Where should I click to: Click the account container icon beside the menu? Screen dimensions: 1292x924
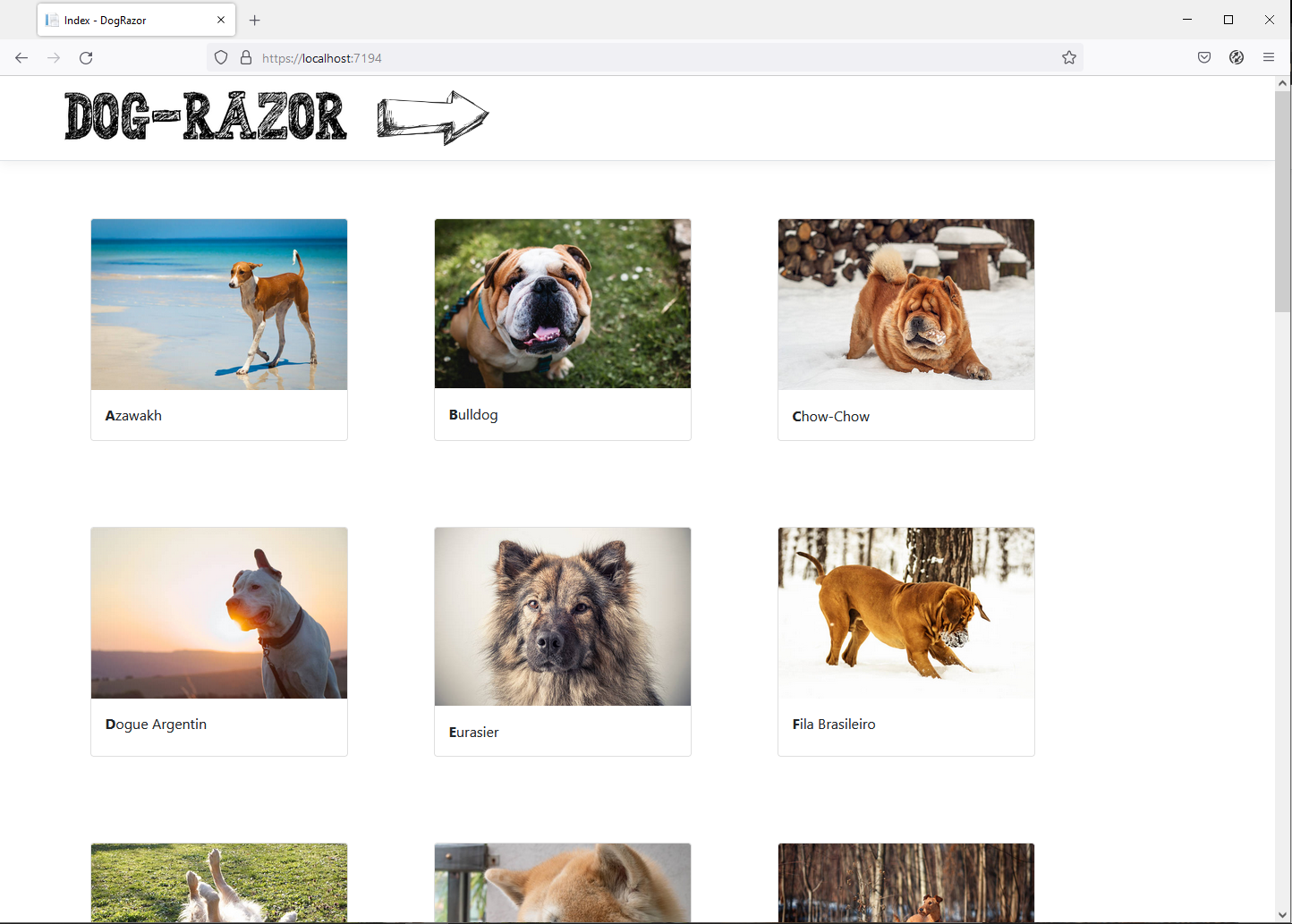point(1236,57)
